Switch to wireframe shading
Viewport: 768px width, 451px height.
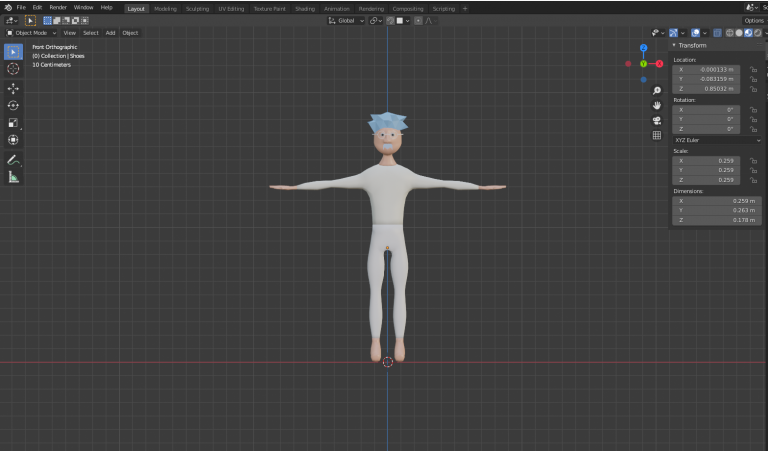tap(730, 33)
